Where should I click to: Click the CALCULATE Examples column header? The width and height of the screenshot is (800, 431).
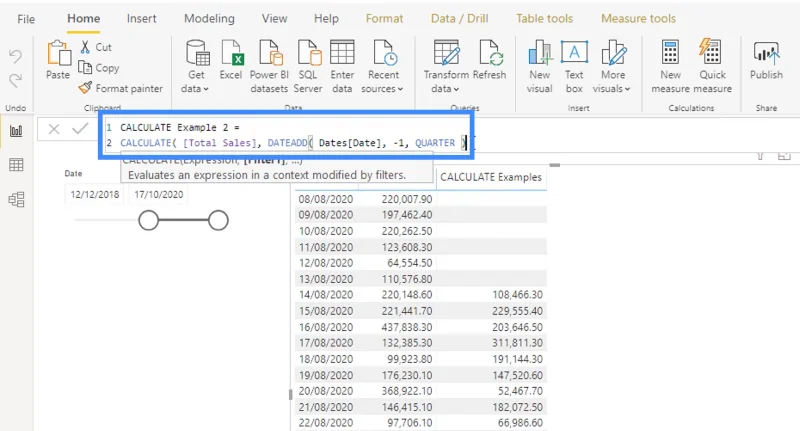click(x=491, y=177)
